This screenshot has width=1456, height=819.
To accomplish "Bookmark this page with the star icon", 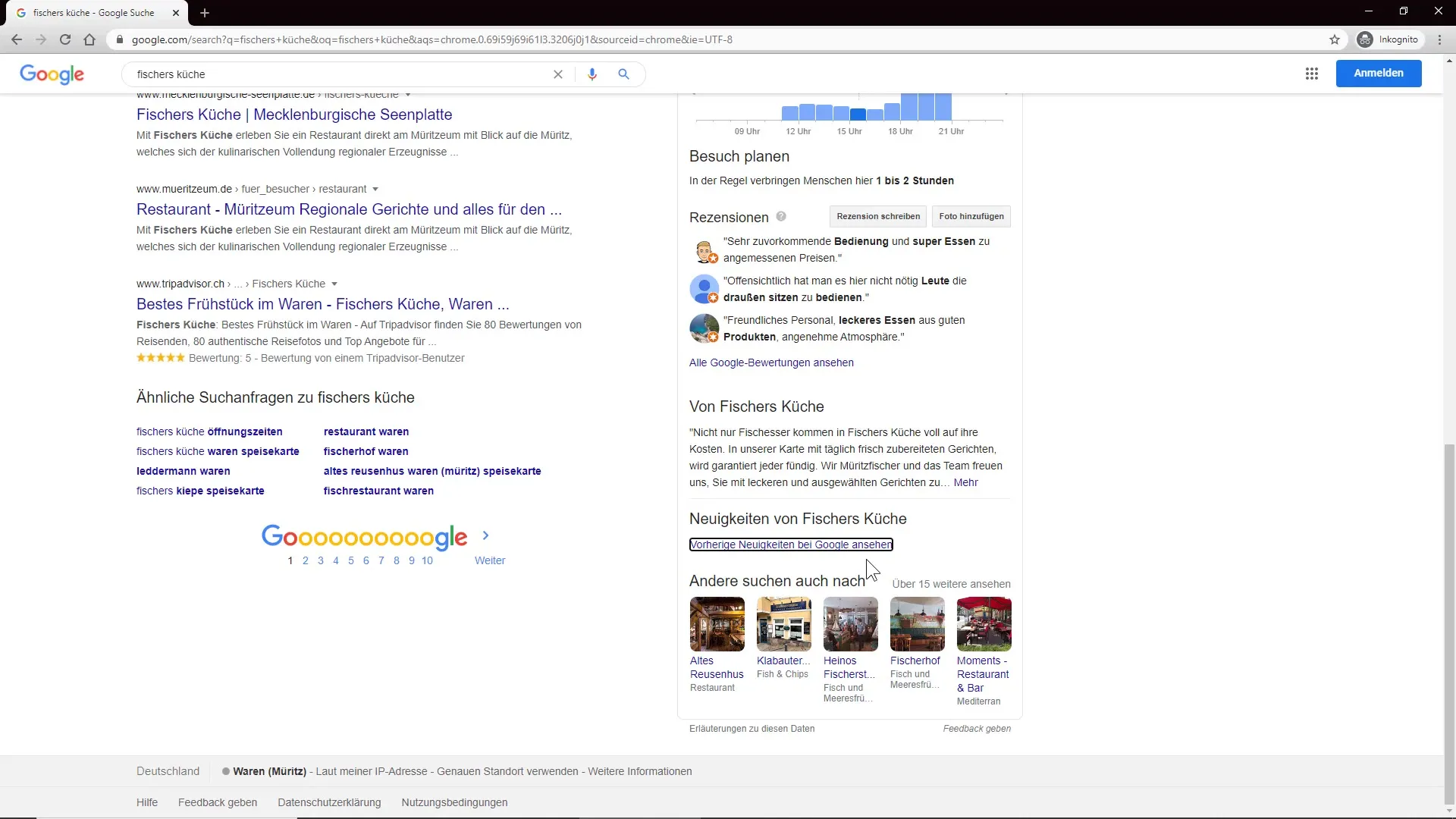I will 1335,39.
